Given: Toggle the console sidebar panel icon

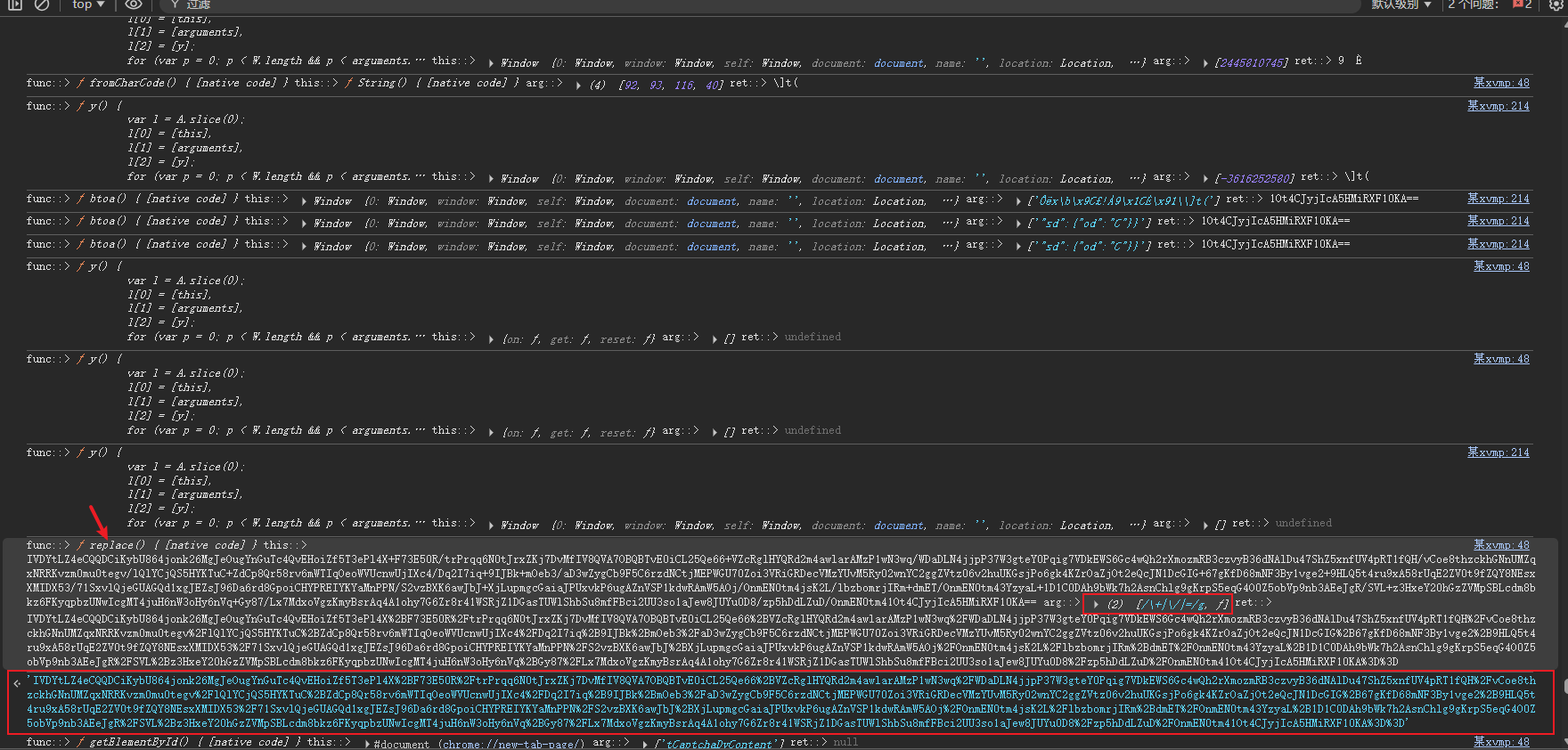Looking at the screenshot, I should [x=14, y=4].
